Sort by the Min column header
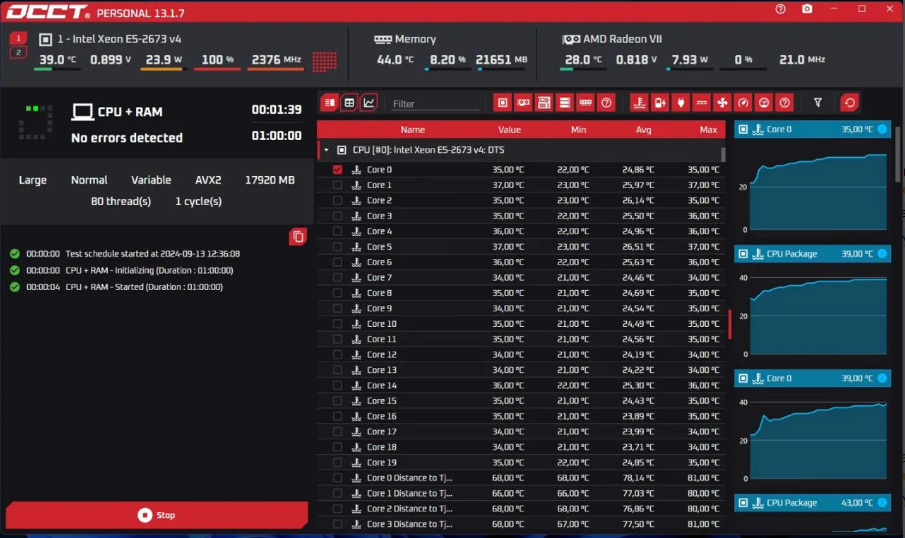 point(578,130)
